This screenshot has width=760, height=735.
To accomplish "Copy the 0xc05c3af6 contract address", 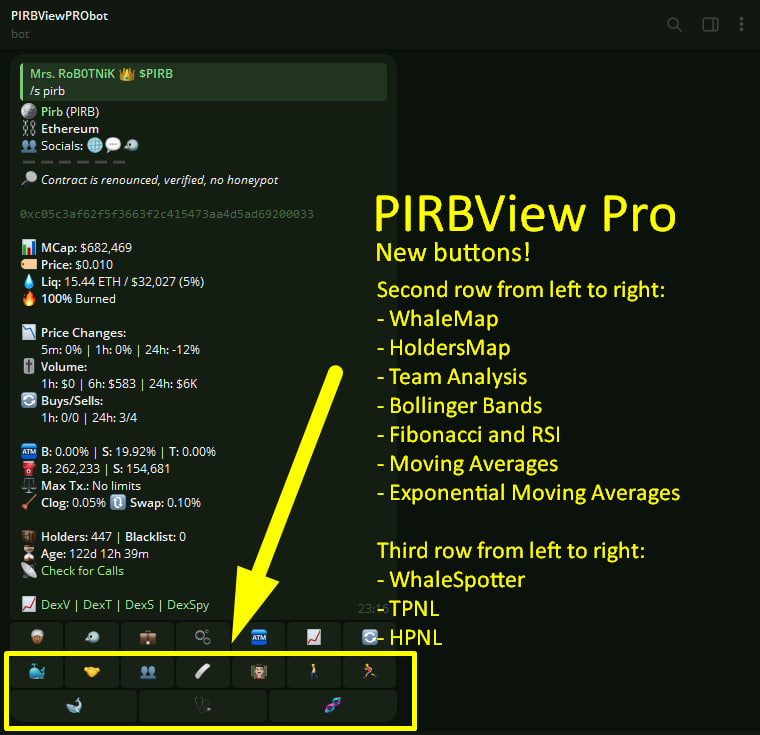I will (x=167, y=214).
